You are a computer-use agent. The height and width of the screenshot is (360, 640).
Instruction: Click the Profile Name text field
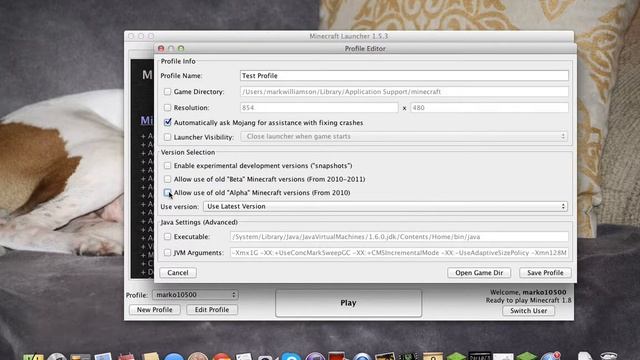coord(404,76)
